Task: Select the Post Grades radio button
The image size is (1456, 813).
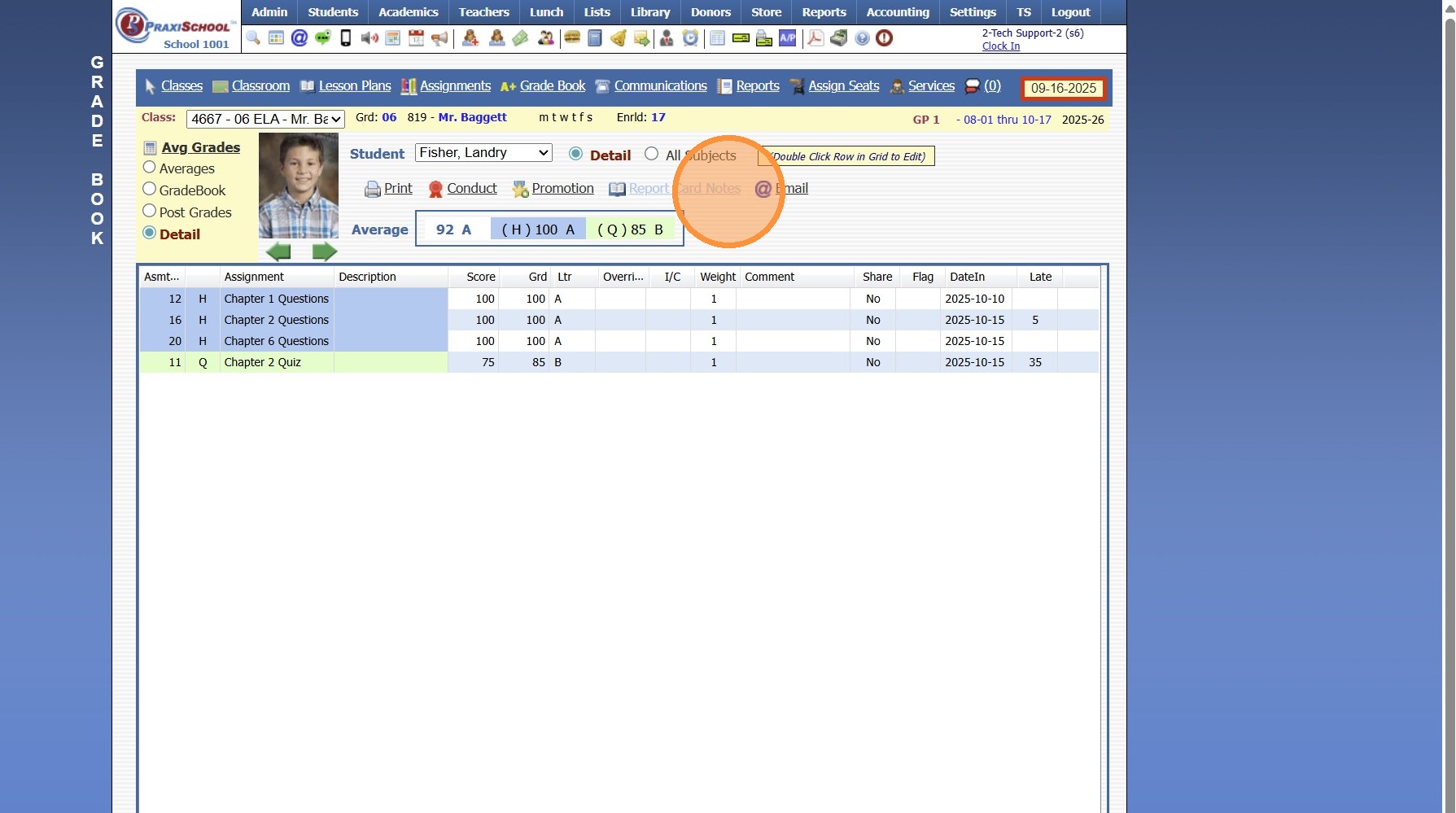Action: pyautogui.click(x=149, y=212)
